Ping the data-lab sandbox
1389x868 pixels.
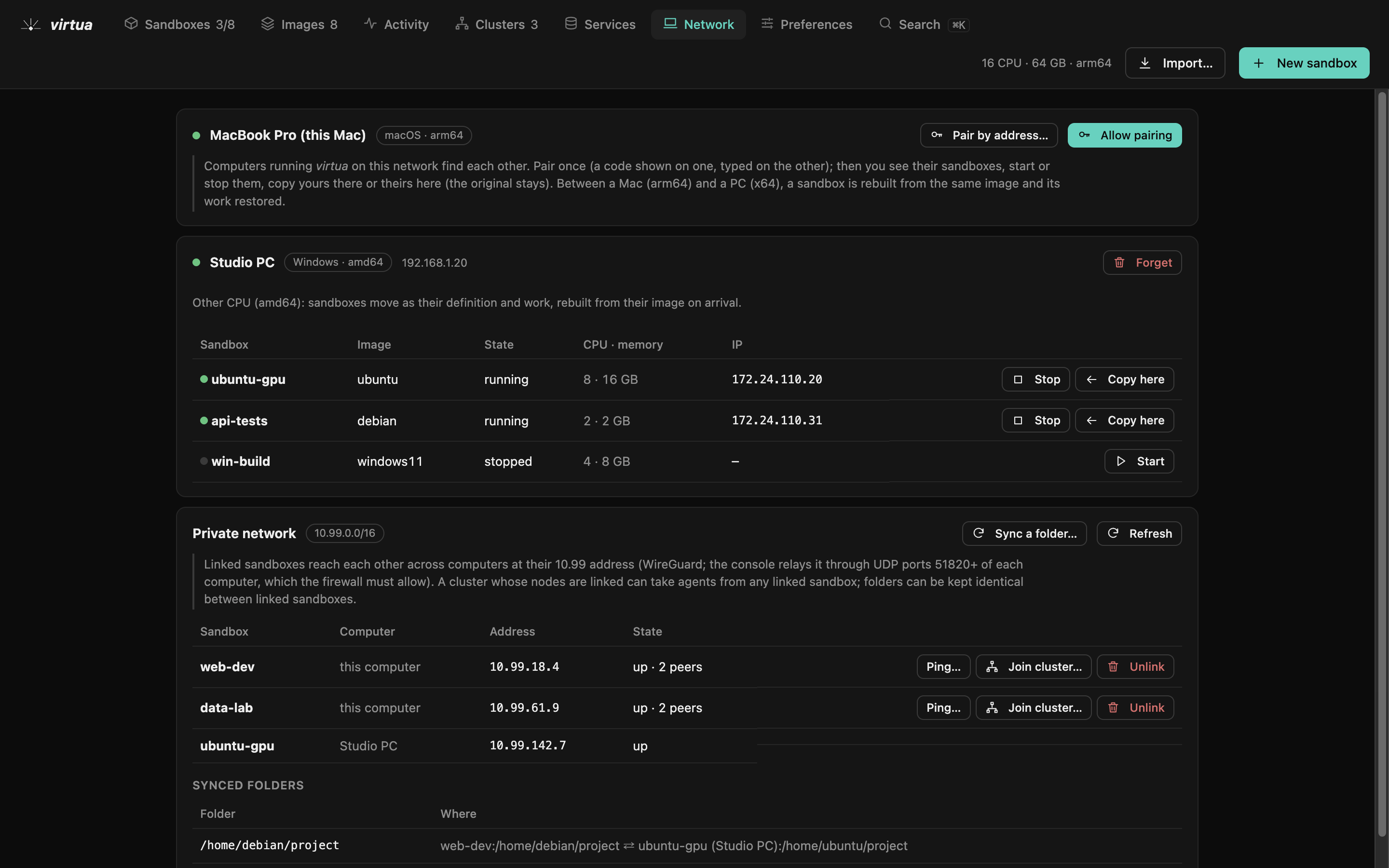(x=943, y=708)
